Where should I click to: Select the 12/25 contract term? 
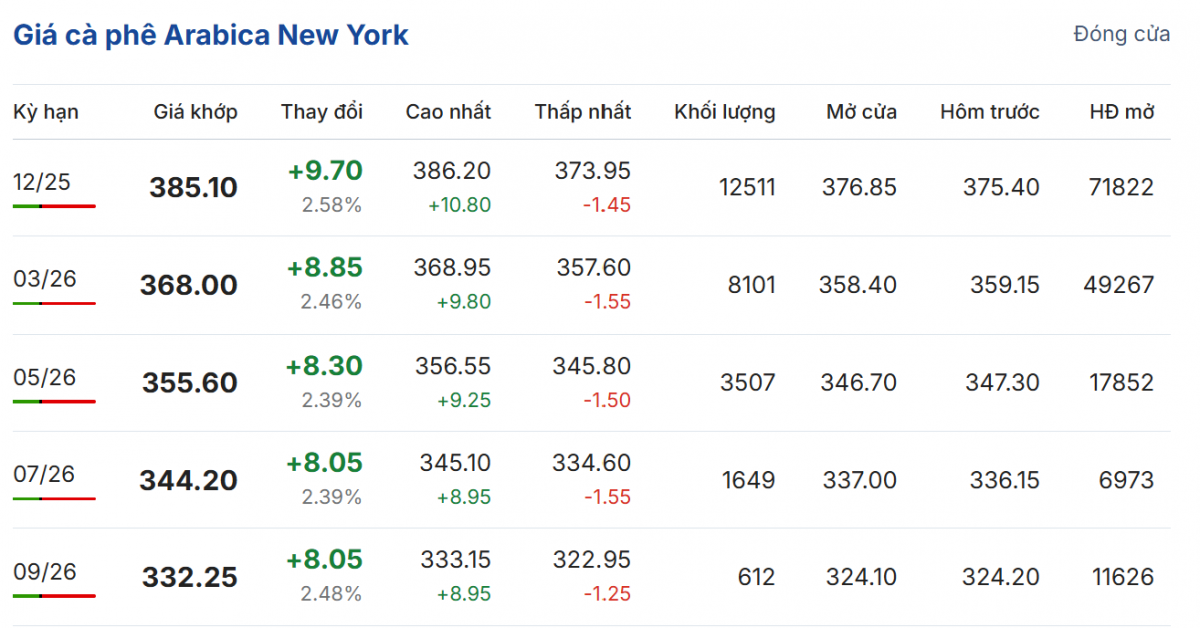(x=42, y=182)
